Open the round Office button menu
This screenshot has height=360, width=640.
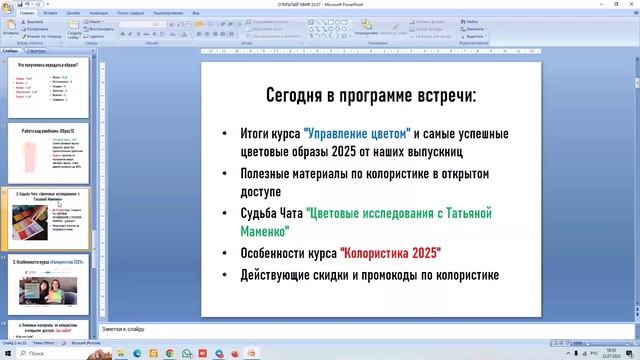coord(7,8)
